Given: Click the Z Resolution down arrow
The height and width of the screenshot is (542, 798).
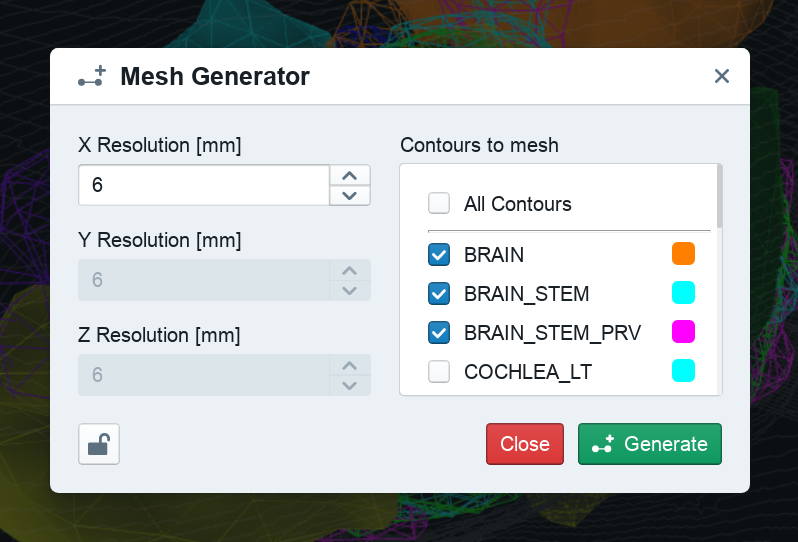Looking at the screenshot, I should click(350, 386).
